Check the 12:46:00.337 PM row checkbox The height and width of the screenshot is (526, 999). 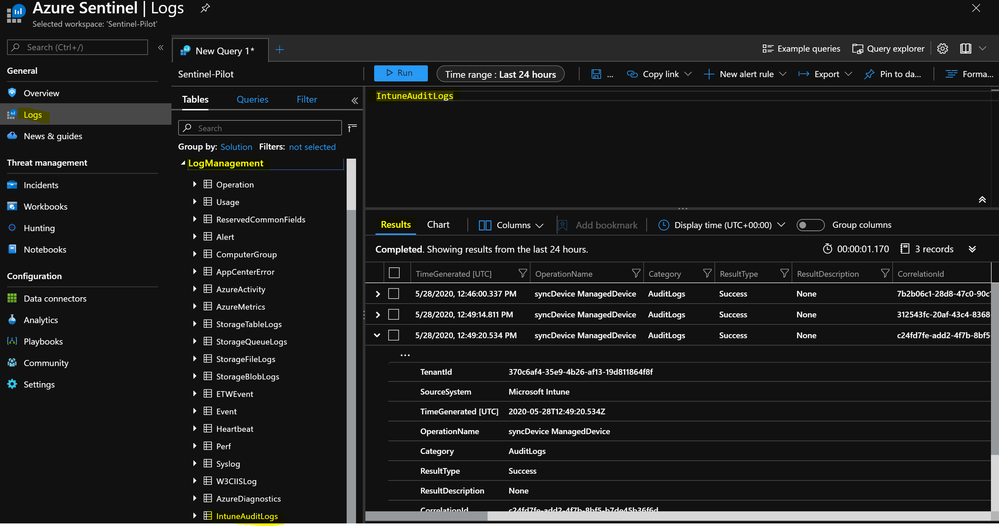click(x=394, y=294)
